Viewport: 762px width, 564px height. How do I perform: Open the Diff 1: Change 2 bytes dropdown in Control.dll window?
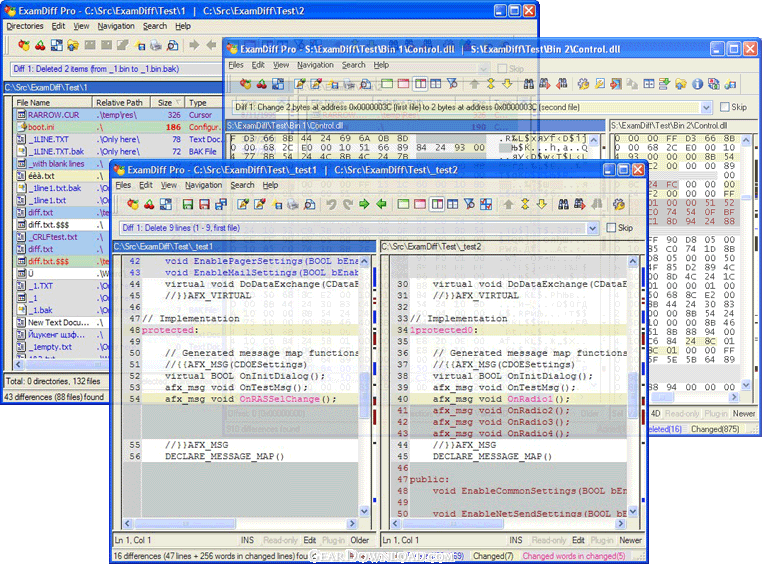point(706,107)
